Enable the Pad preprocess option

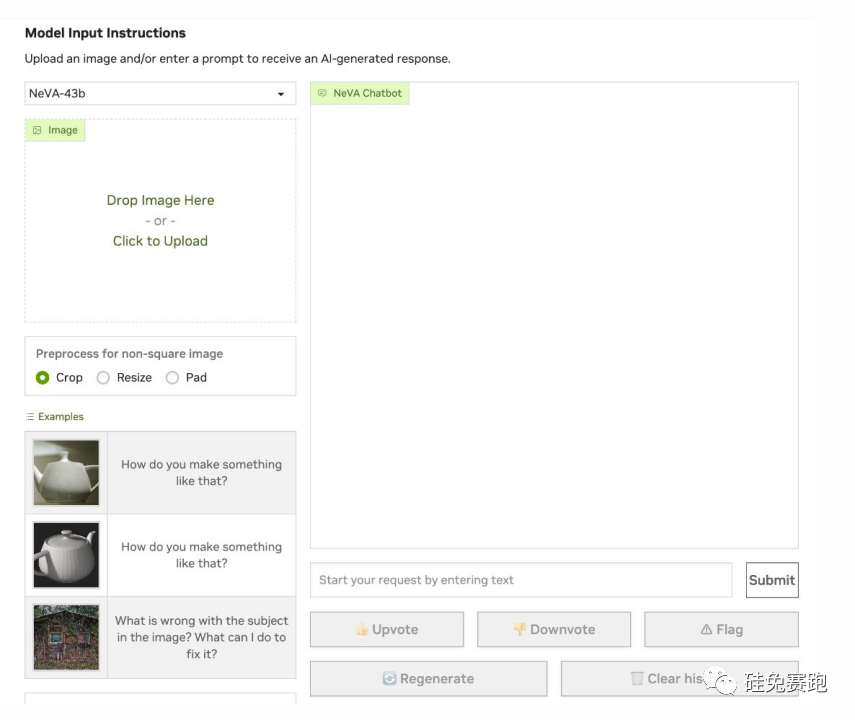[172, 378]
